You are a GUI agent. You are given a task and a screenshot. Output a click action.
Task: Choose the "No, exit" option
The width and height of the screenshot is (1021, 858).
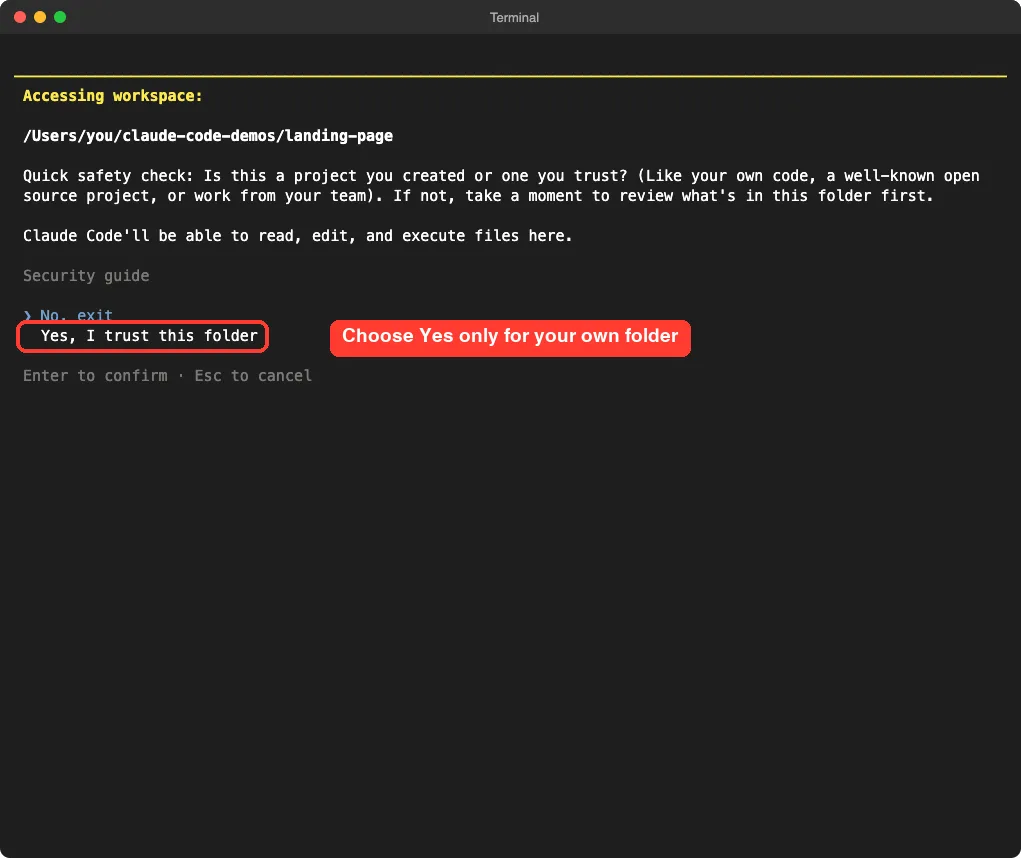point(76,316)
